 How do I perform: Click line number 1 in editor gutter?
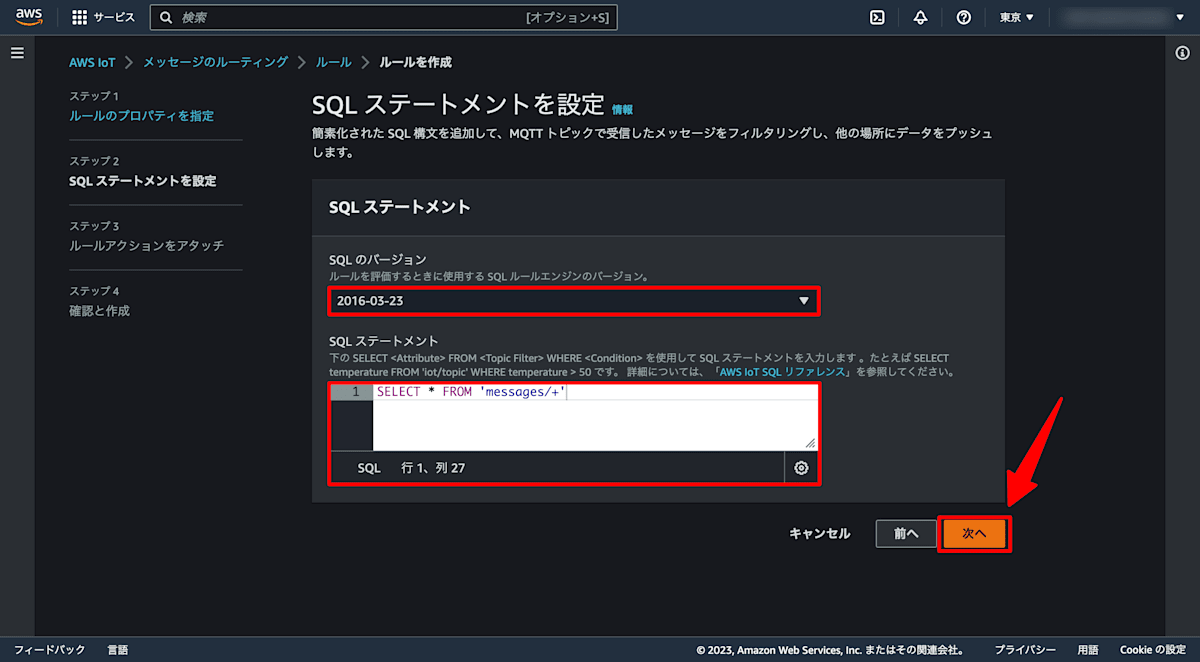[x=355, y=392]
